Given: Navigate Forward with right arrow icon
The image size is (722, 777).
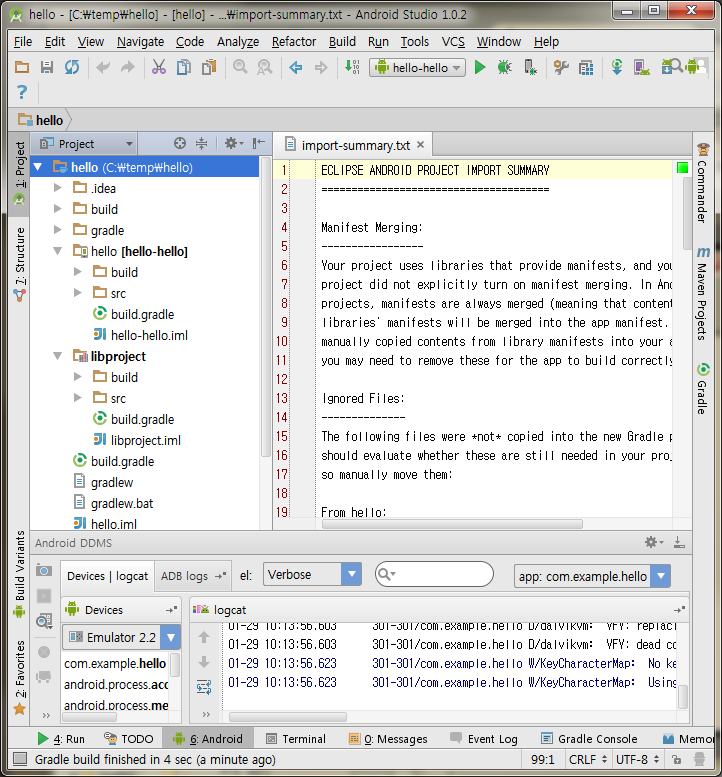Looking at the screenshot, I should (x=321, y=67).
